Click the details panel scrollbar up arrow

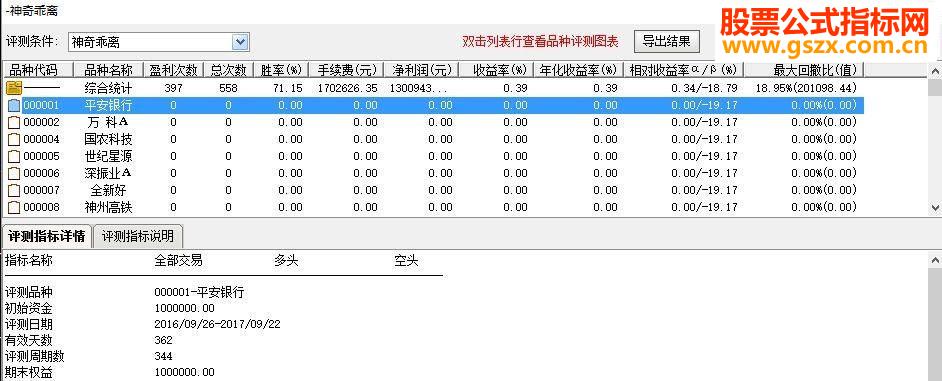click(x=935, y=260)
